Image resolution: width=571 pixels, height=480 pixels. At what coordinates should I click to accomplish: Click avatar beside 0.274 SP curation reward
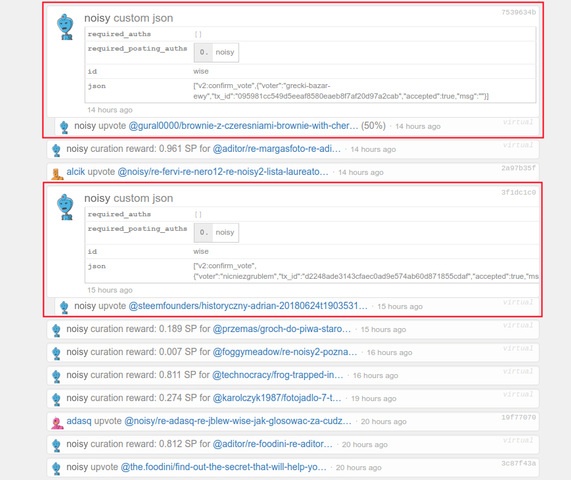56,399
